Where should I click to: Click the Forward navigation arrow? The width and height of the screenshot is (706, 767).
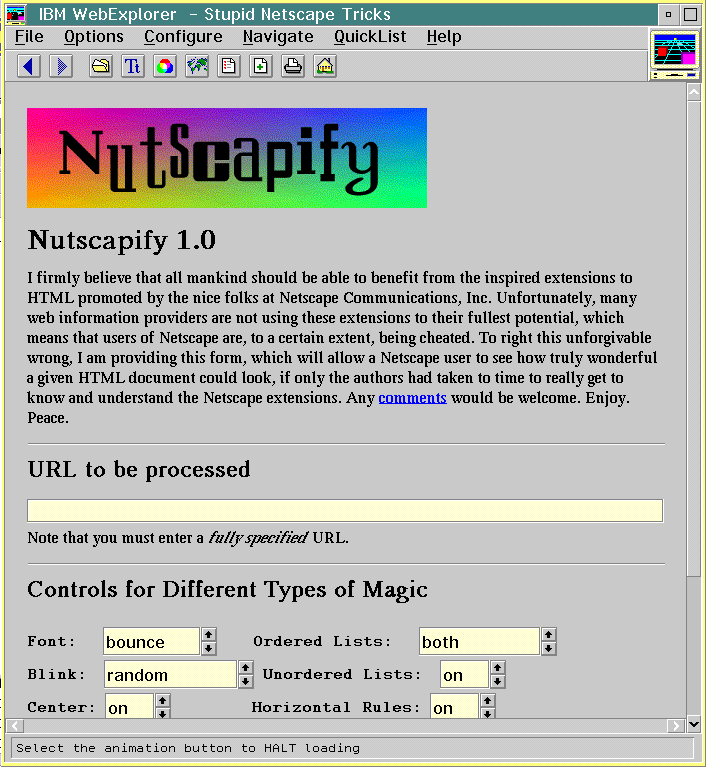click(x=61, y=67)
